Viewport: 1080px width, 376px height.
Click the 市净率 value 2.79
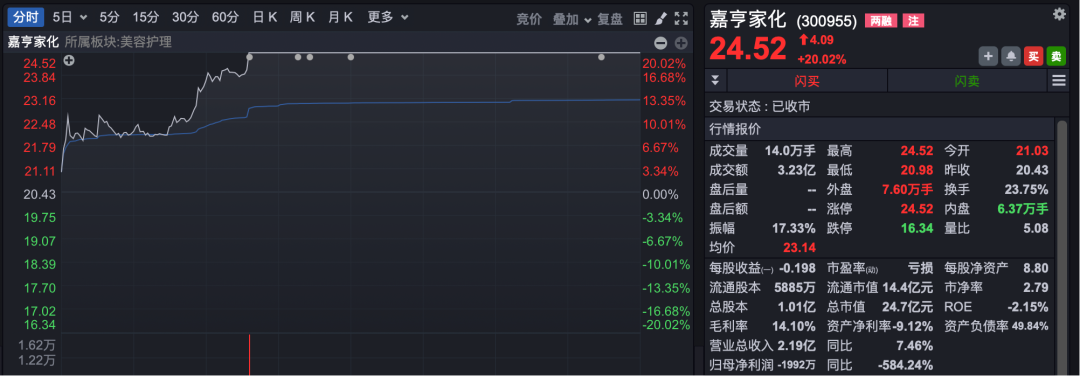(x=1036, y=287)
